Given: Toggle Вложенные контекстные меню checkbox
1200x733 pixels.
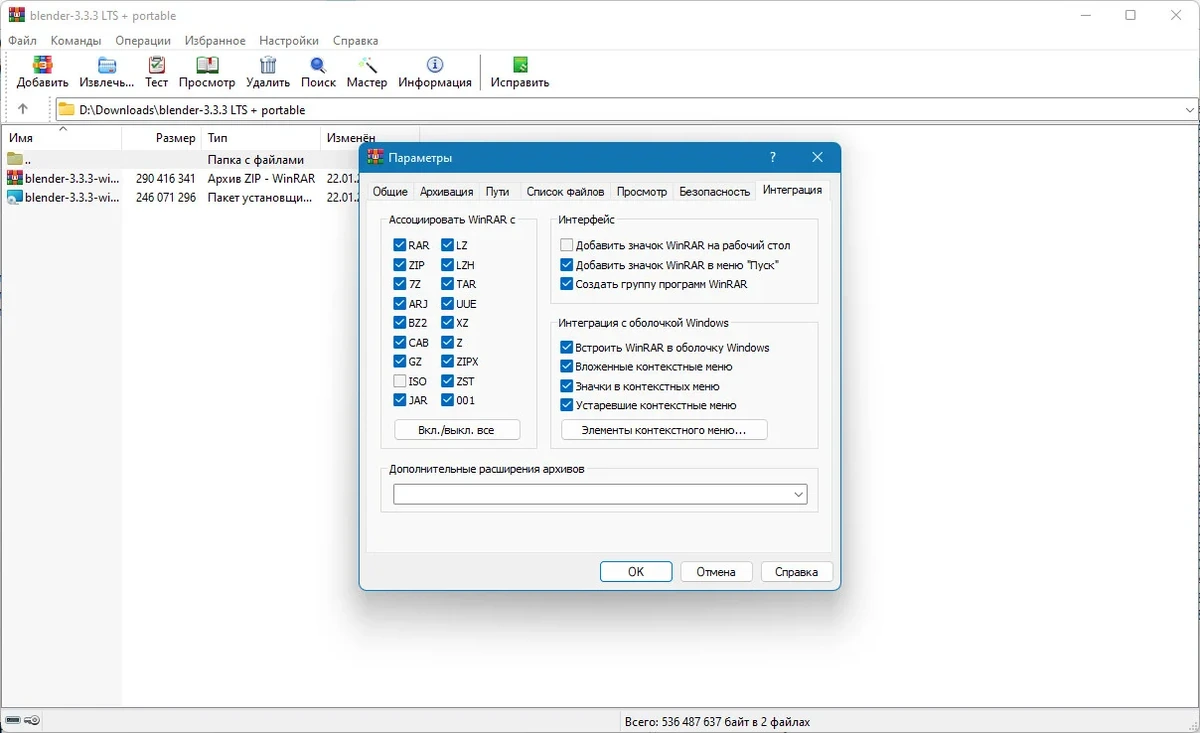Looking at the screenshot, I should point(567,367).
